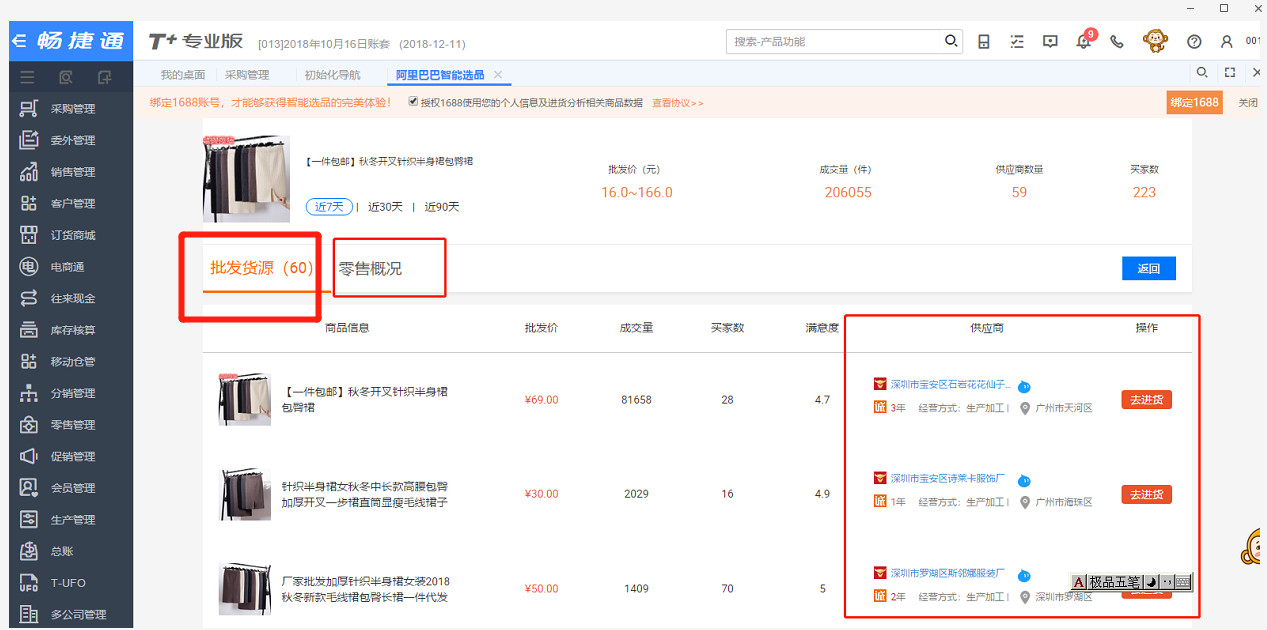The height and width of the screenshot is (630, 1267).
Task: Click 去进货 for ¥30.00 product
Action: click(1146, 494)
